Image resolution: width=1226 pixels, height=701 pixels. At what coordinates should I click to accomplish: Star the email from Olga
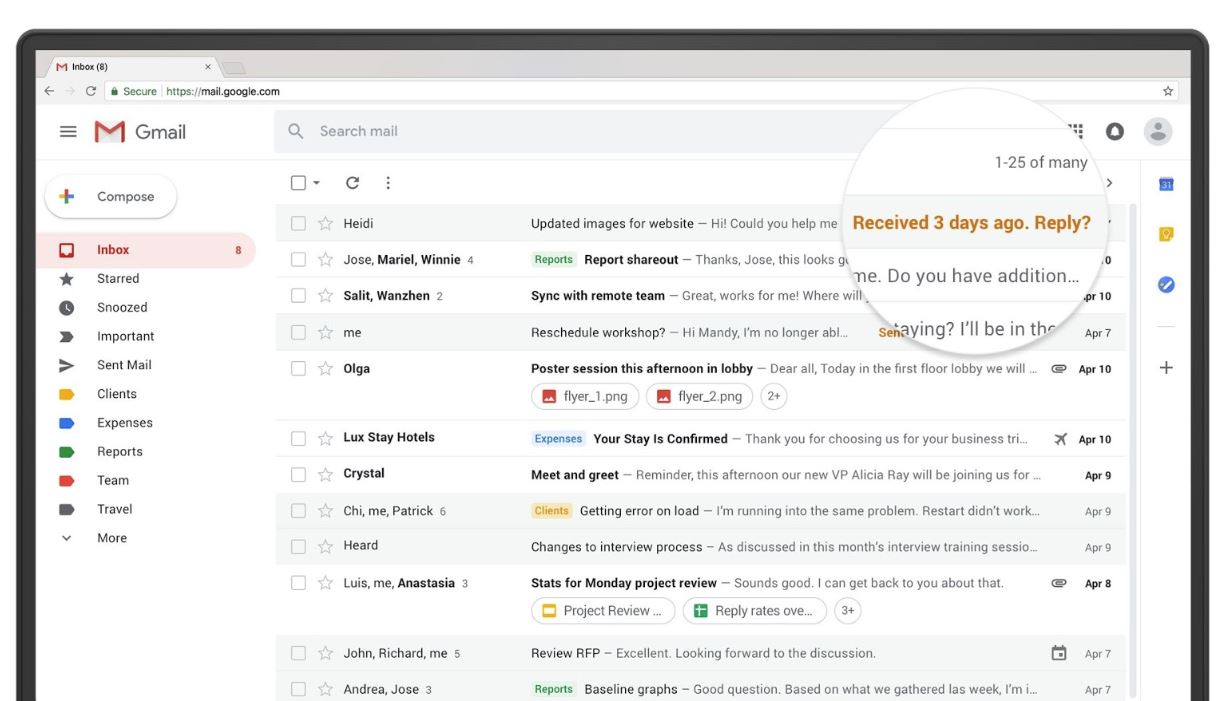point(325,369)
